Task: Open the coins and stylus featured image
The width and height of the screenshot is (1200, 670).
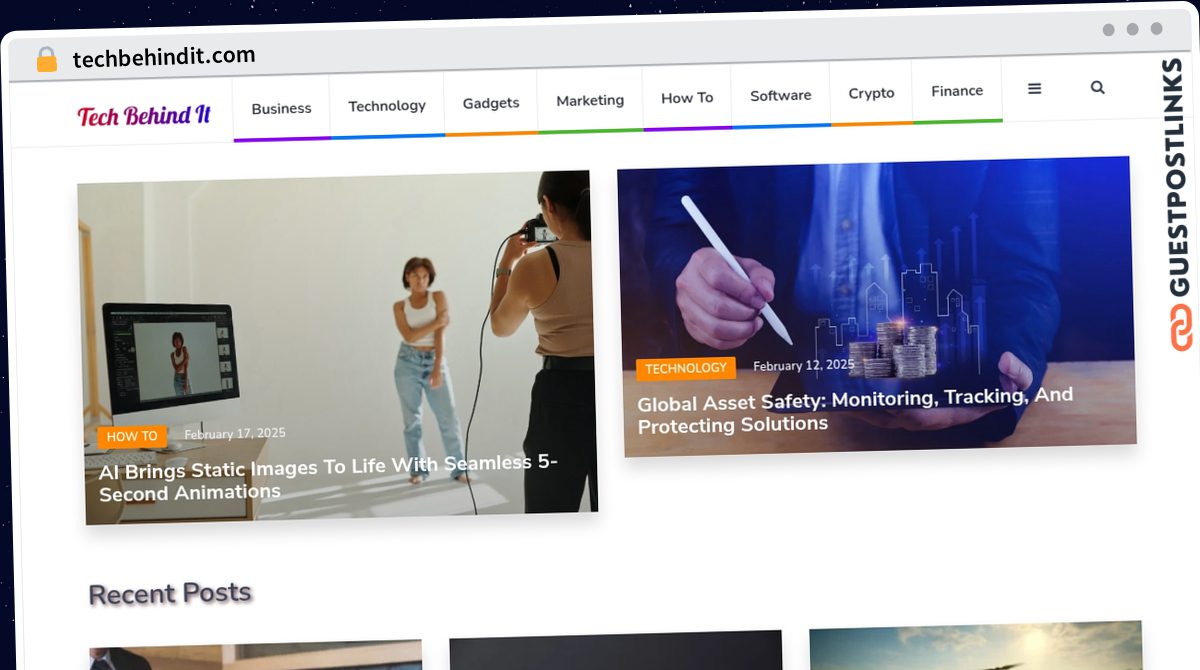Action: coord(877,305)
